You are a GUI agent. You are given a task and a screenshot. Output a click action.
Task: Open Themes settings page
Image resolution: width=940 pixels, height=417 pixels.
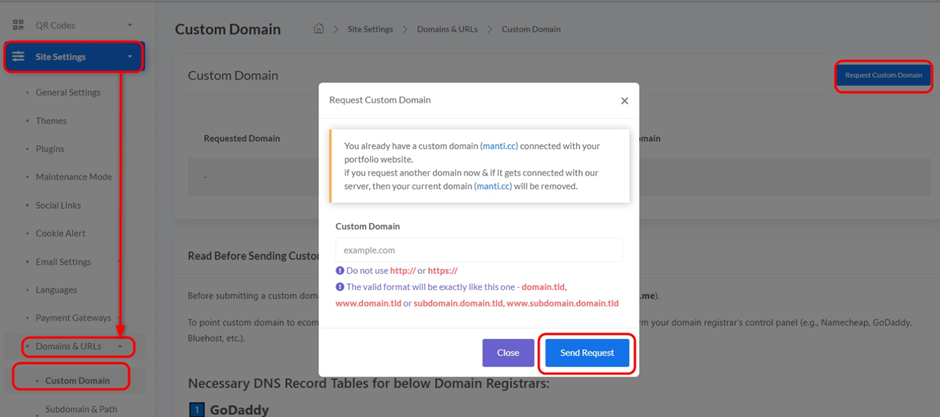coord(51,121)
